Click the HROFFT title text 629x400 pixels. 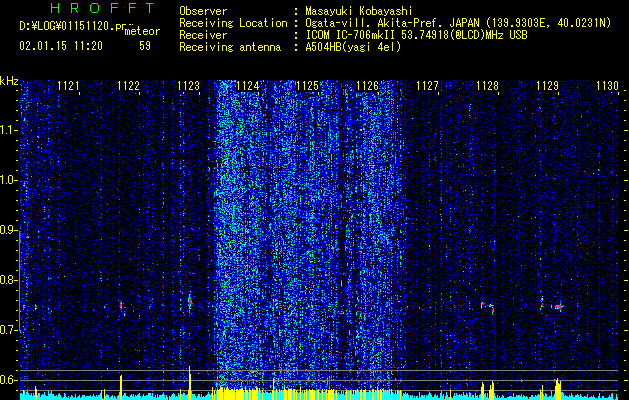103,8
